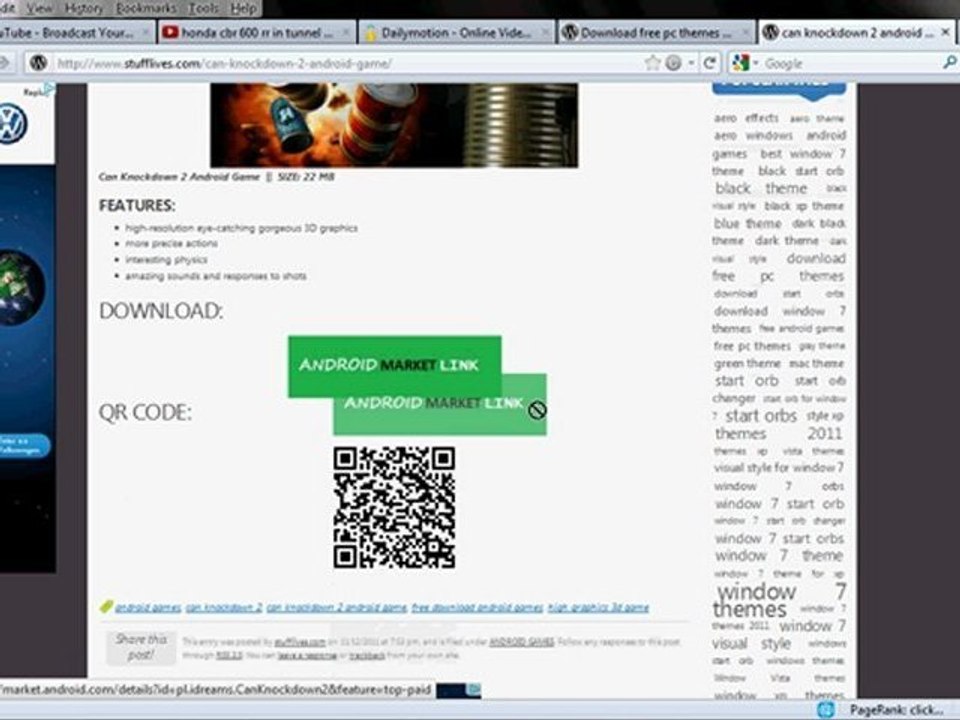Close the Download free pc themes tab
The width and height of the screenshot is (960, 720).
745,32
